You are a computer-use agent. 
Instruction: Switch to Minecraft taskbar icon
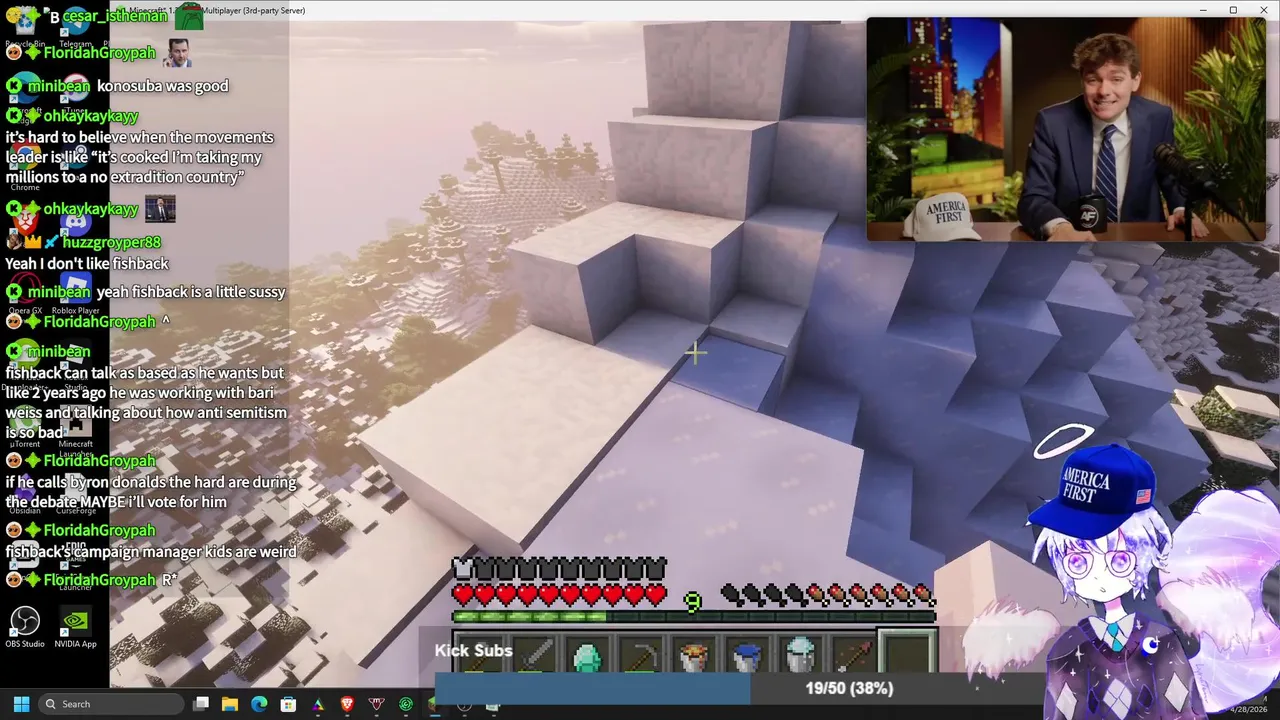point(434,704)
